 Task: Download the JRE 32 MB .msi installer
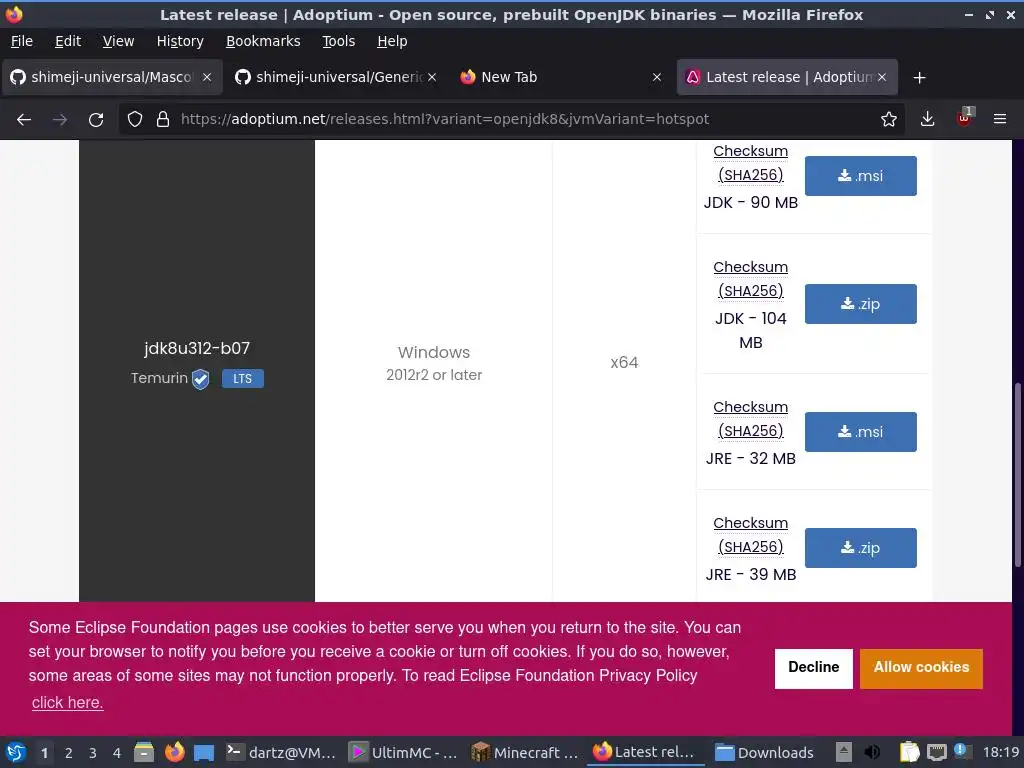coord(860,432)
